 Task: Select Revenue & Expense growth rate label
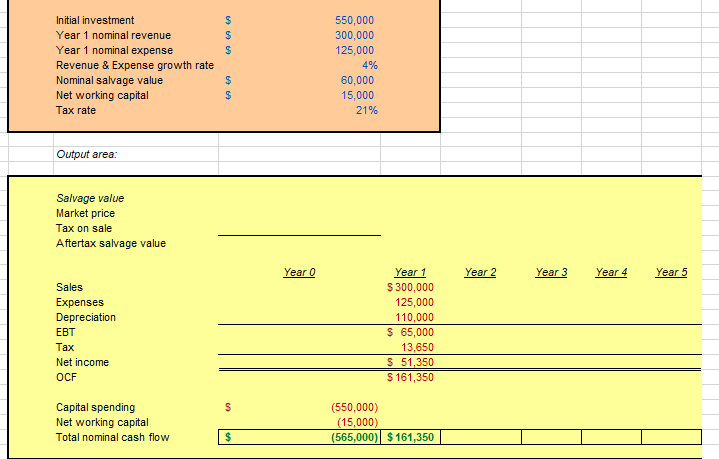135,66
